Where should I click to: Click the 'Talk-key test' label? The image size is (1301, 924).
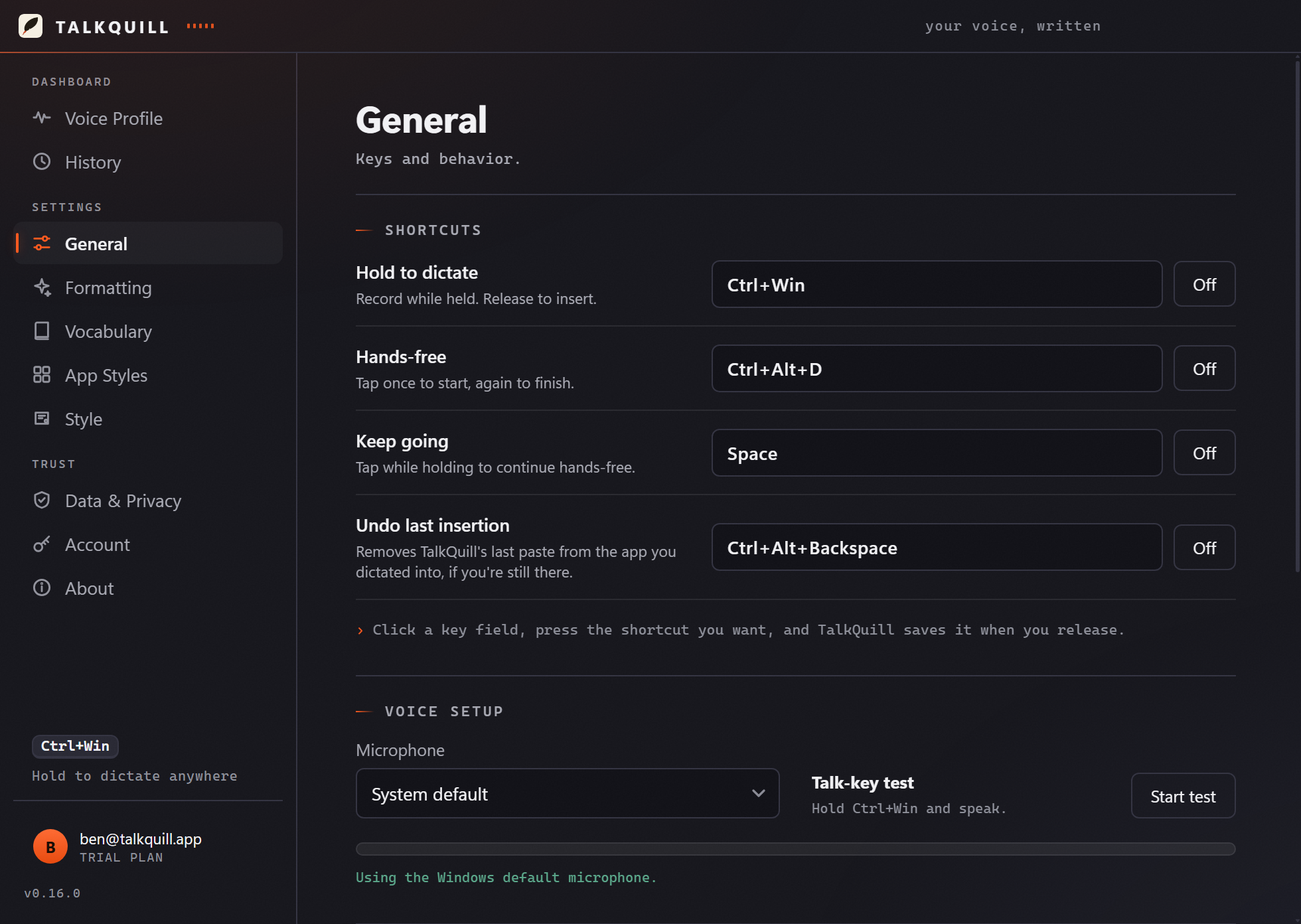[862, 783]
